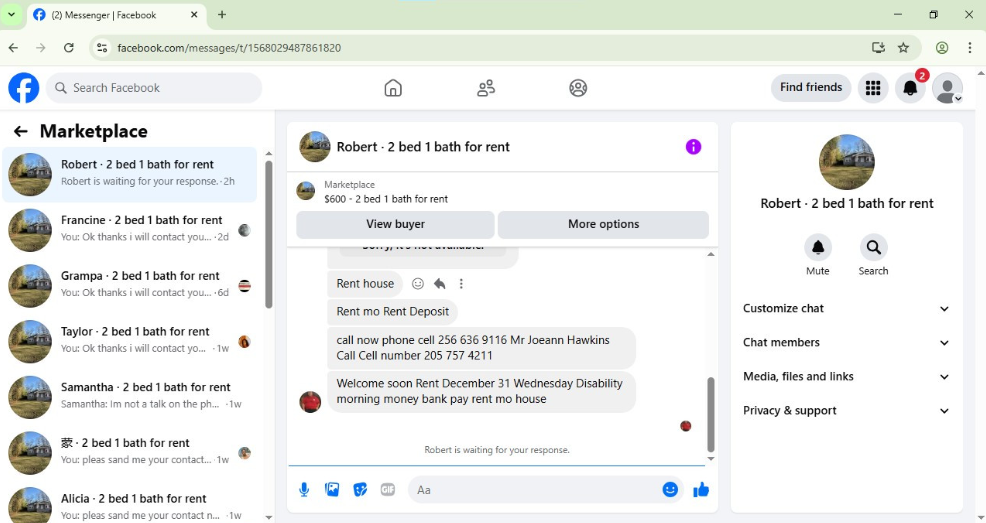This screenshot has height=523, width=986.
Task: Click the browser address bar URL
Action: click(229, 48)
